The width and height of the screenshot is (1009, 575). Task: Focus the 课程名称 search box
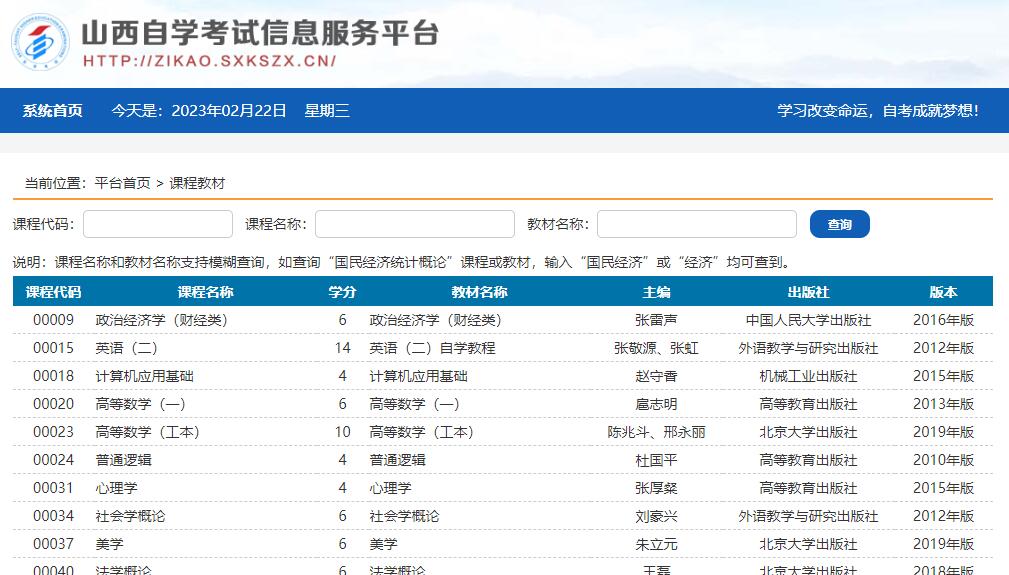[x=414, y=224]
